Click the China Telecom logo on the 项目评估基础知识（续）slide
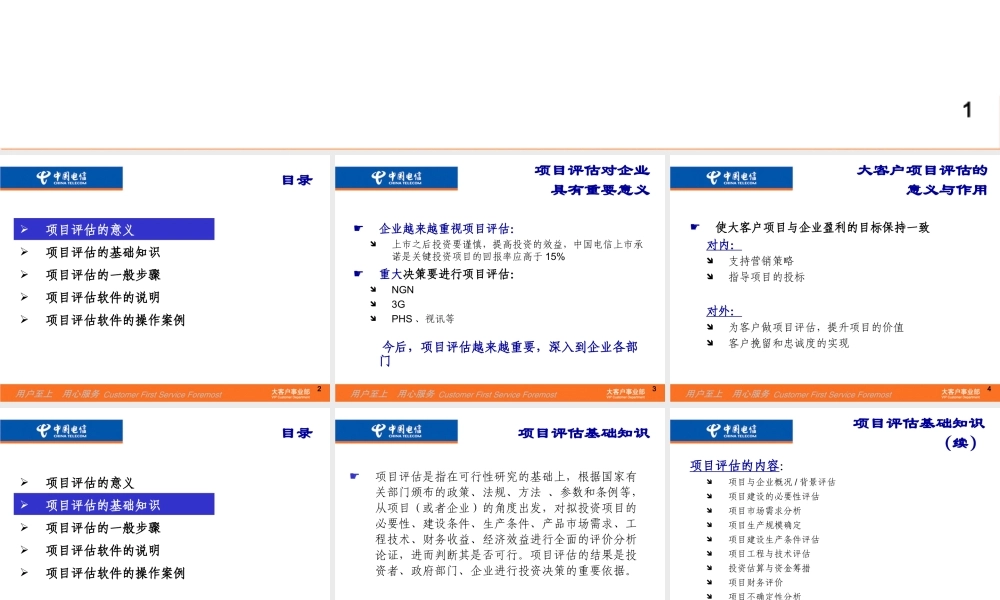 click(x=731, y=431)
